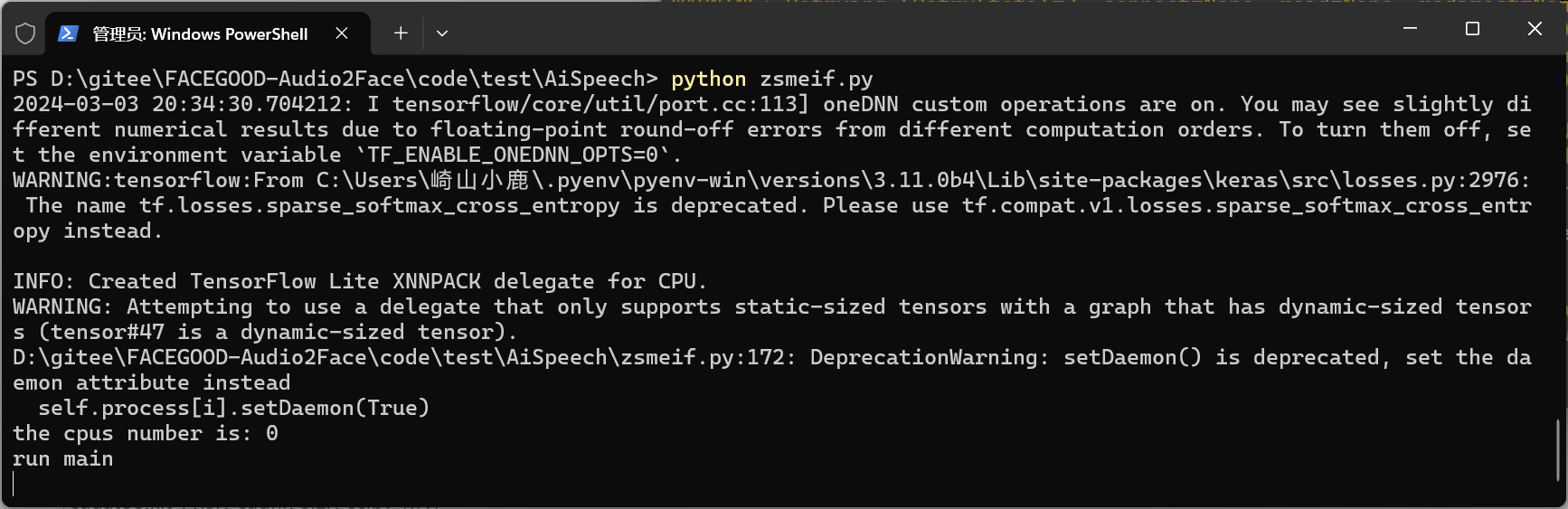Click the 'TF_ENABLE_ONEDNN_OPTS=0' text
This screenshot has width=1568, height=509.
[x=517, y=156]
